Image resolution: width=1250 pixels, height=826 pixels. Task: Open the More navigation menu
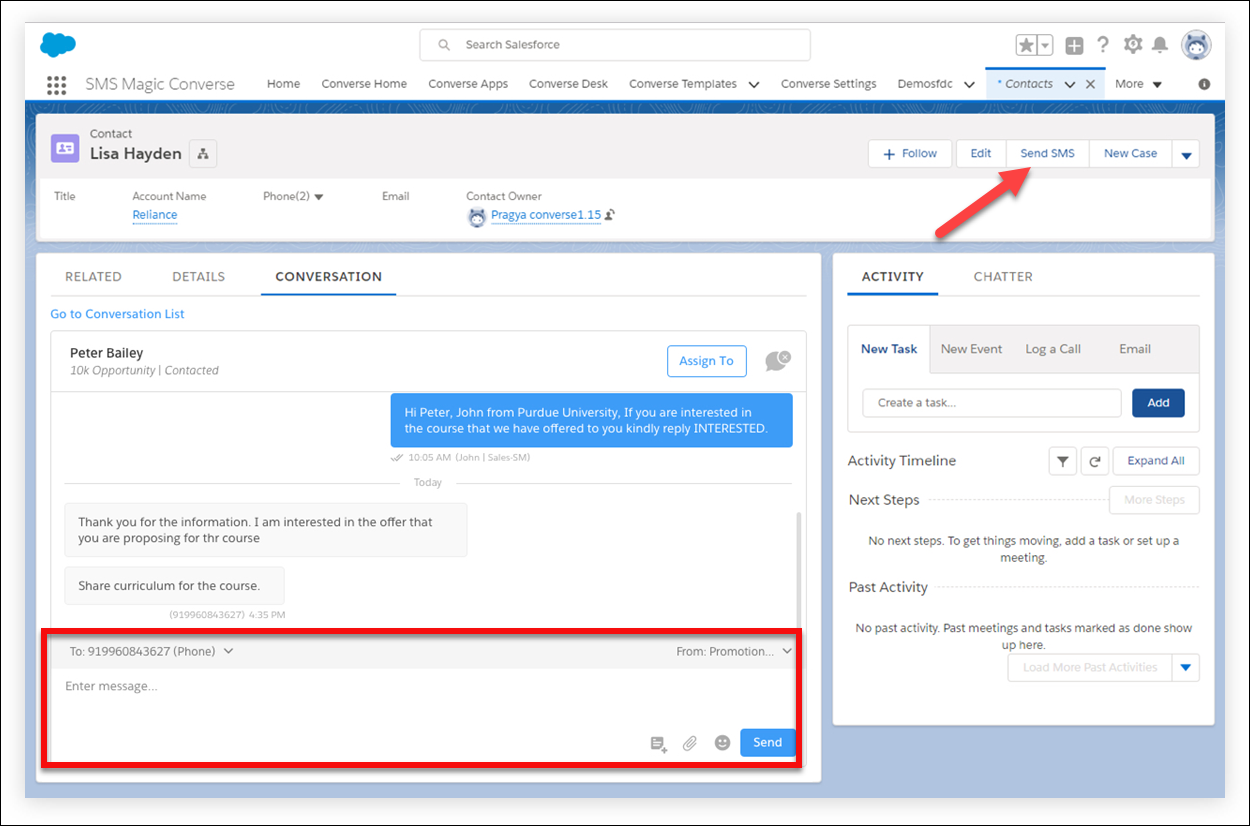point(1138,84)
